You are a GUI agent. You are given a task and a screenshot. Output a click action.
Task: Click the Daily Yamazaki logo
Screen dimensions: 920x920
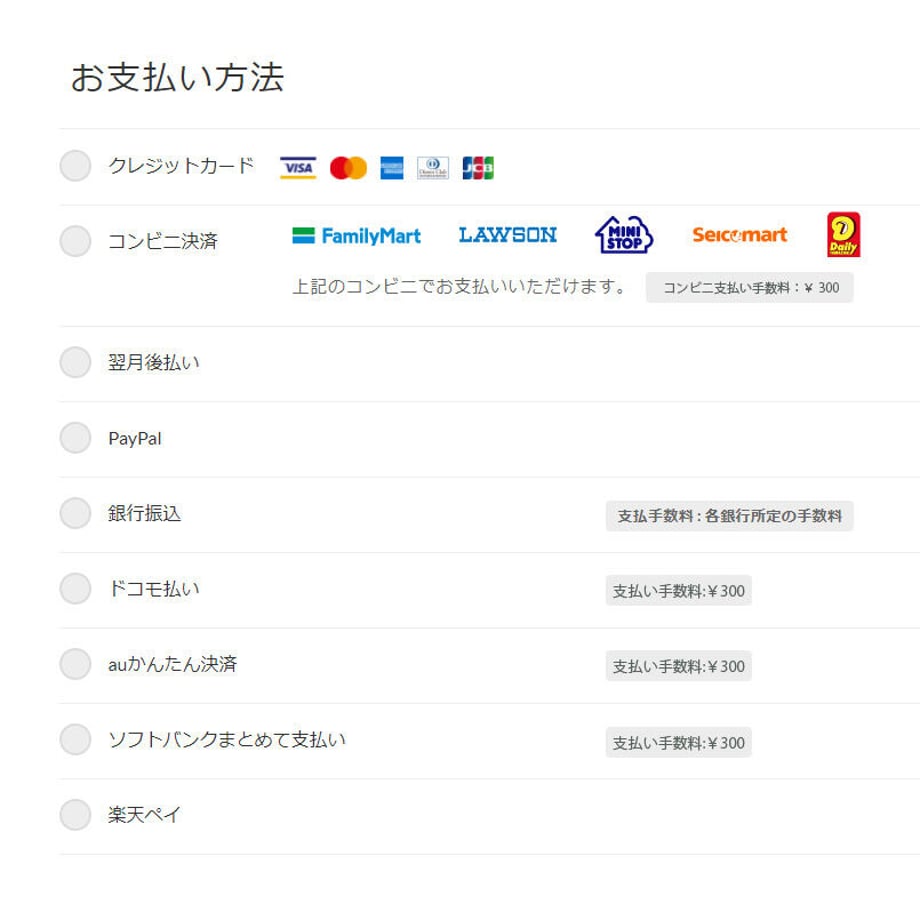pyautogui.click(x=843, y=235)
